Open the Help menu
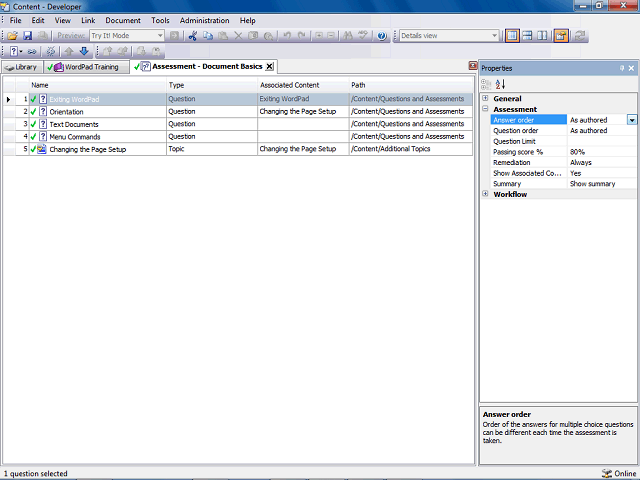The image size is (640, 480). (x=247, y=20)
